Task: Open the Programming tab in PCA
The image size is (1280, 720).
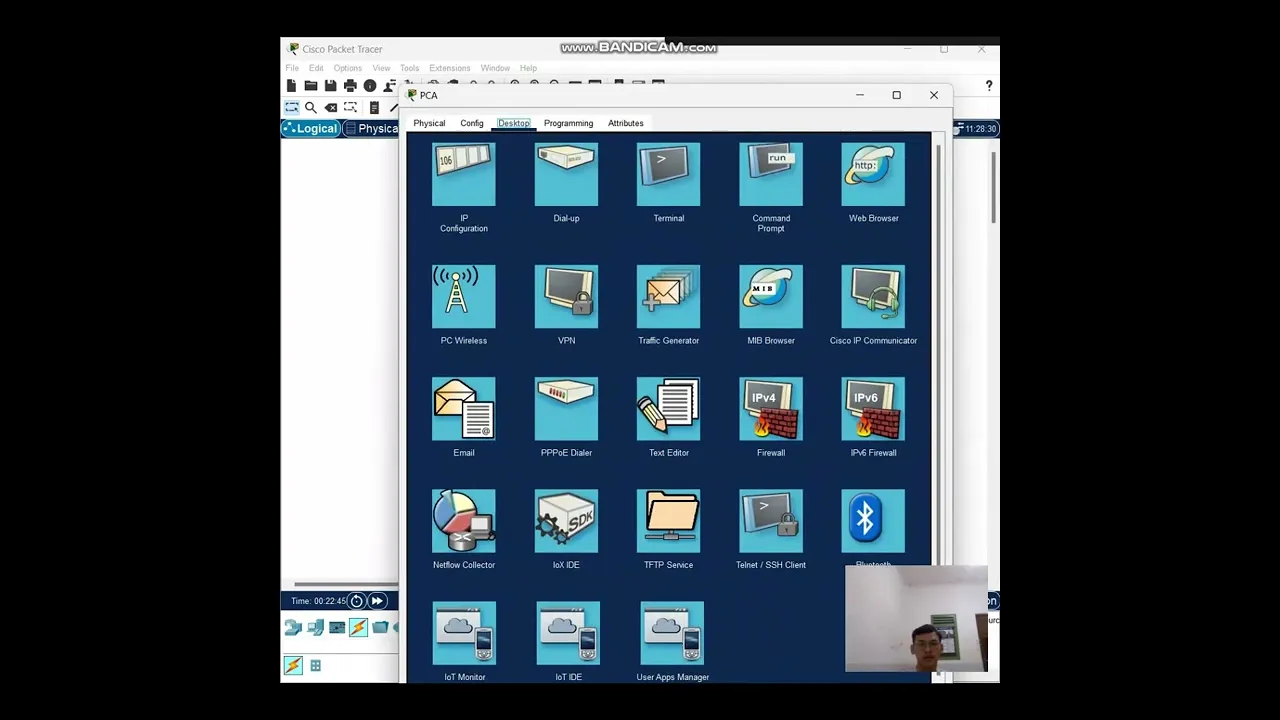Action: pos(568,123)
